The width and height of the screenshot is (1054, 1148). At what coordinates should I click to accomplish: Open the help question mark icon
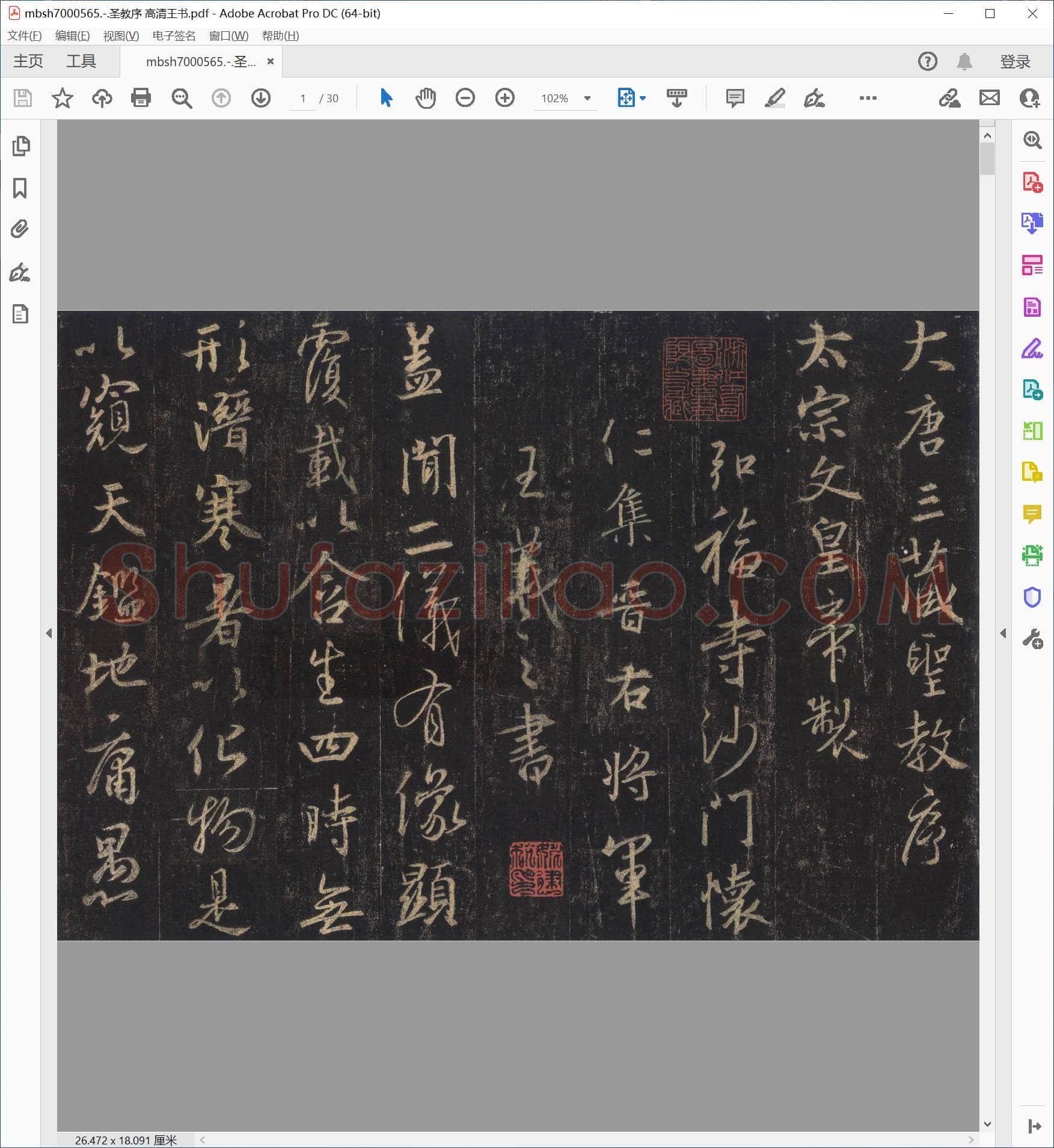928,61
